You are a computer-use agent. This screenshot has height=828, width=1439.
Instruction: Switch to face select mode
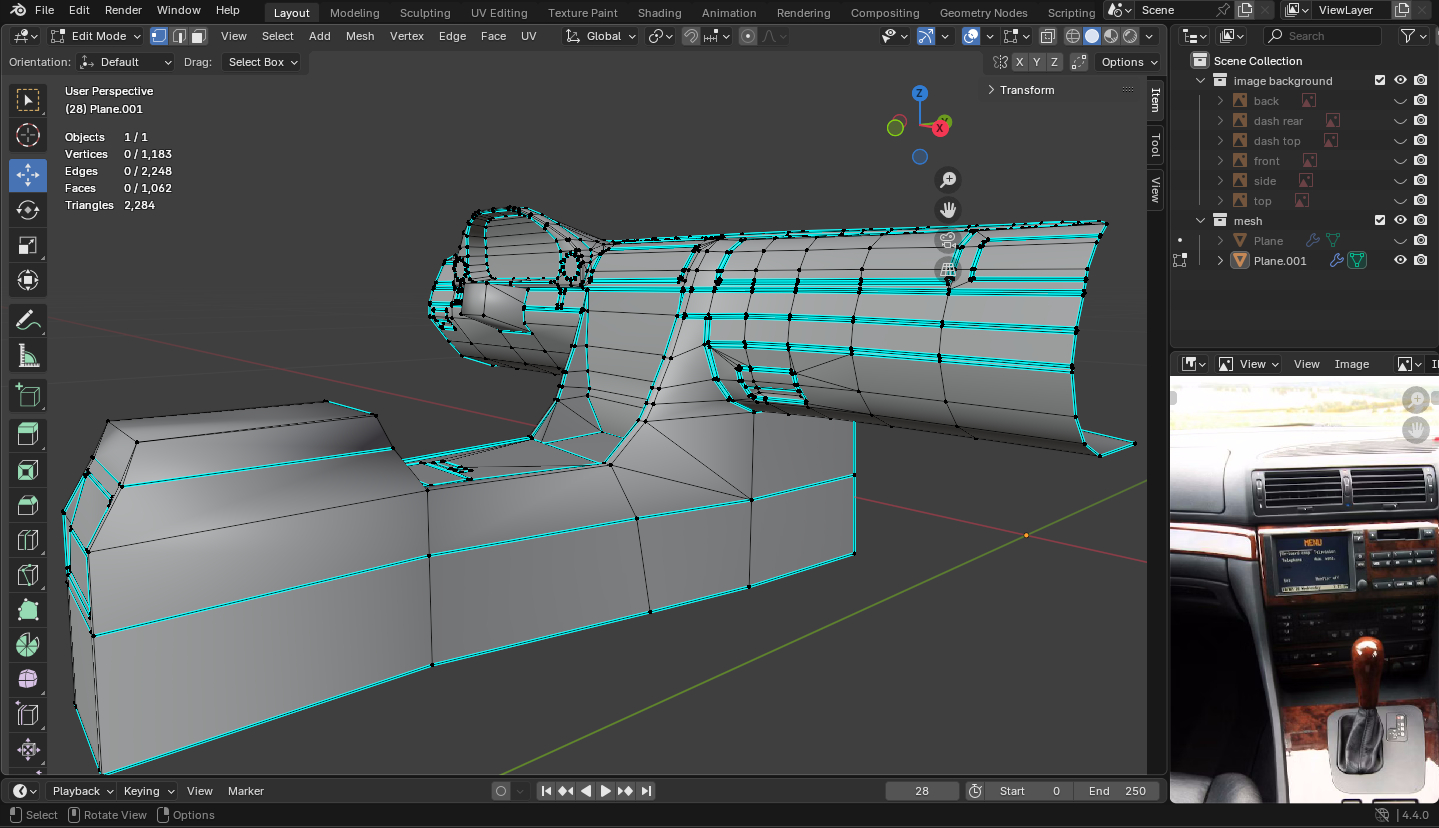pos(199,36)
